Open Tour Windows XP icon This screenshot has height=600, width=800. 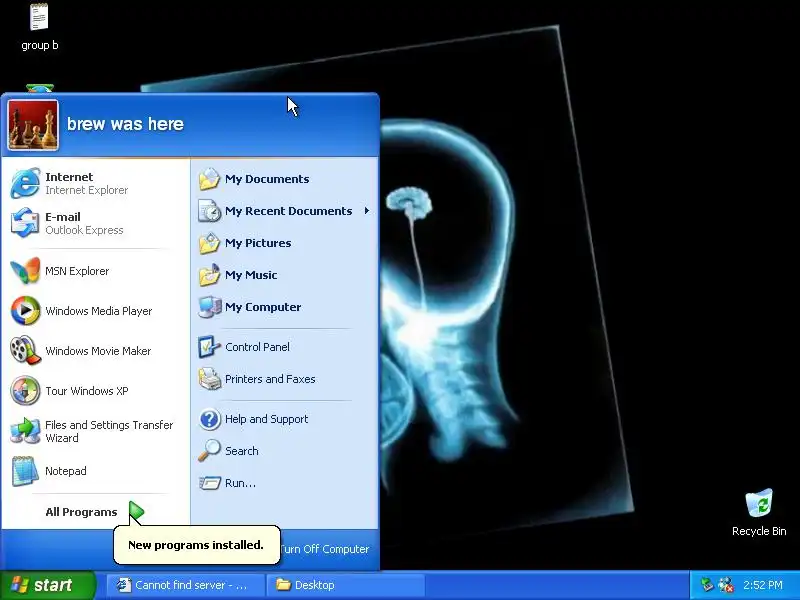[x=25, y=391]
